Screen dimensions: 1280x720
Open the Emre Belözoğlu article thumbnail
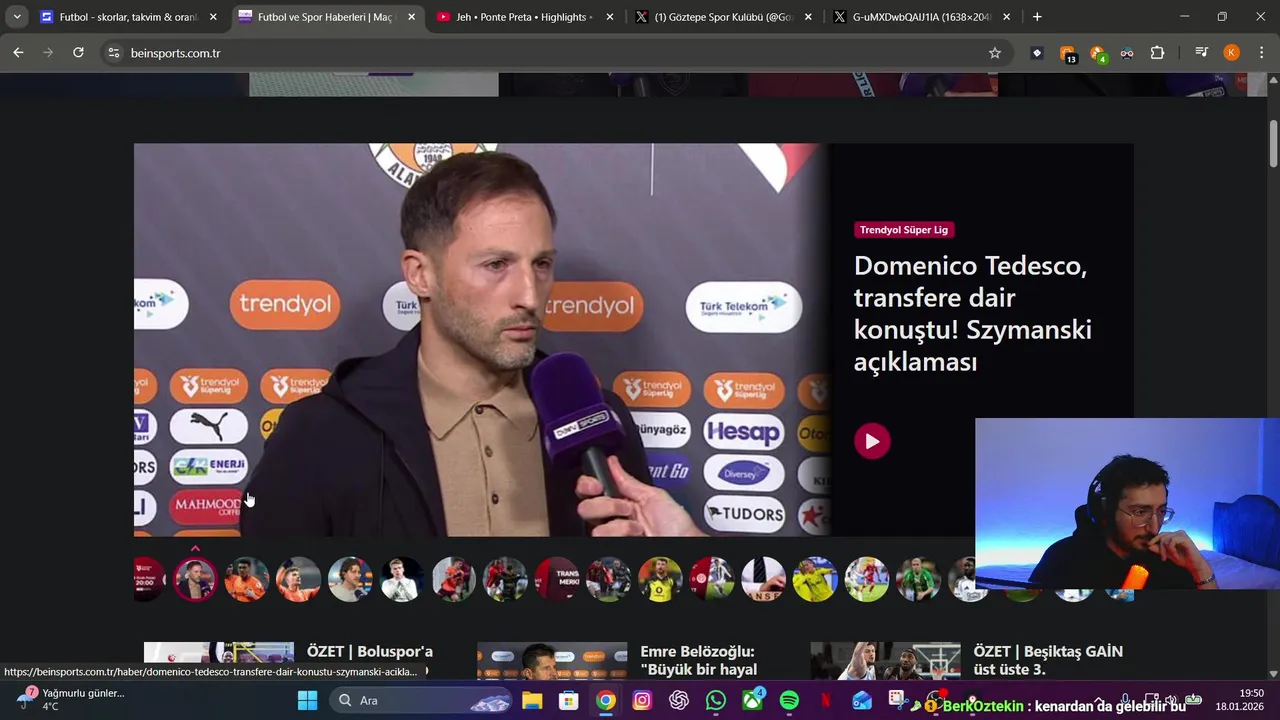coord(552,661)
